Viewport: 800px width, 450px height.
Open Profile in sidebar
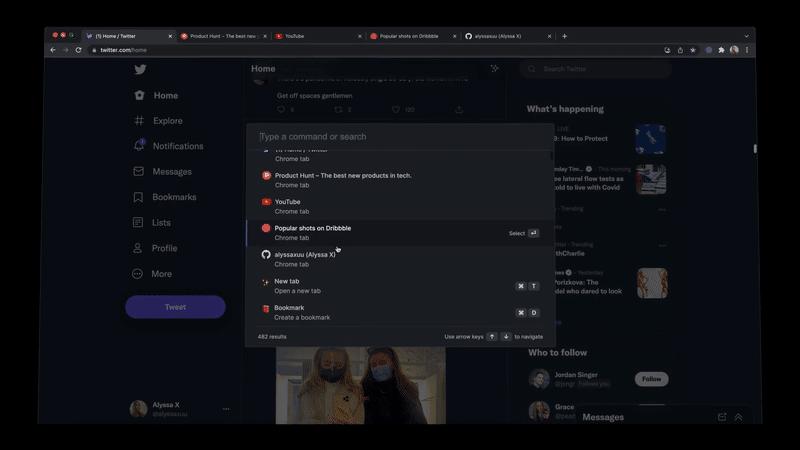coord(155,248)
